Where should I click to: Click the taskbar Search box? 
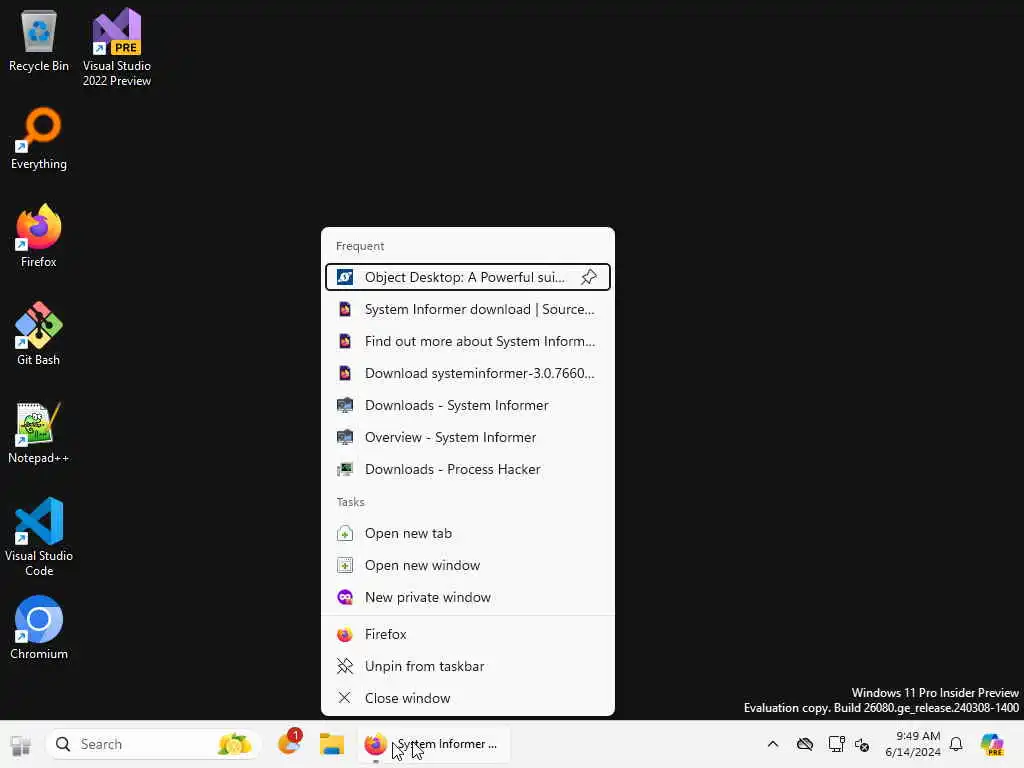coord(152,744)
